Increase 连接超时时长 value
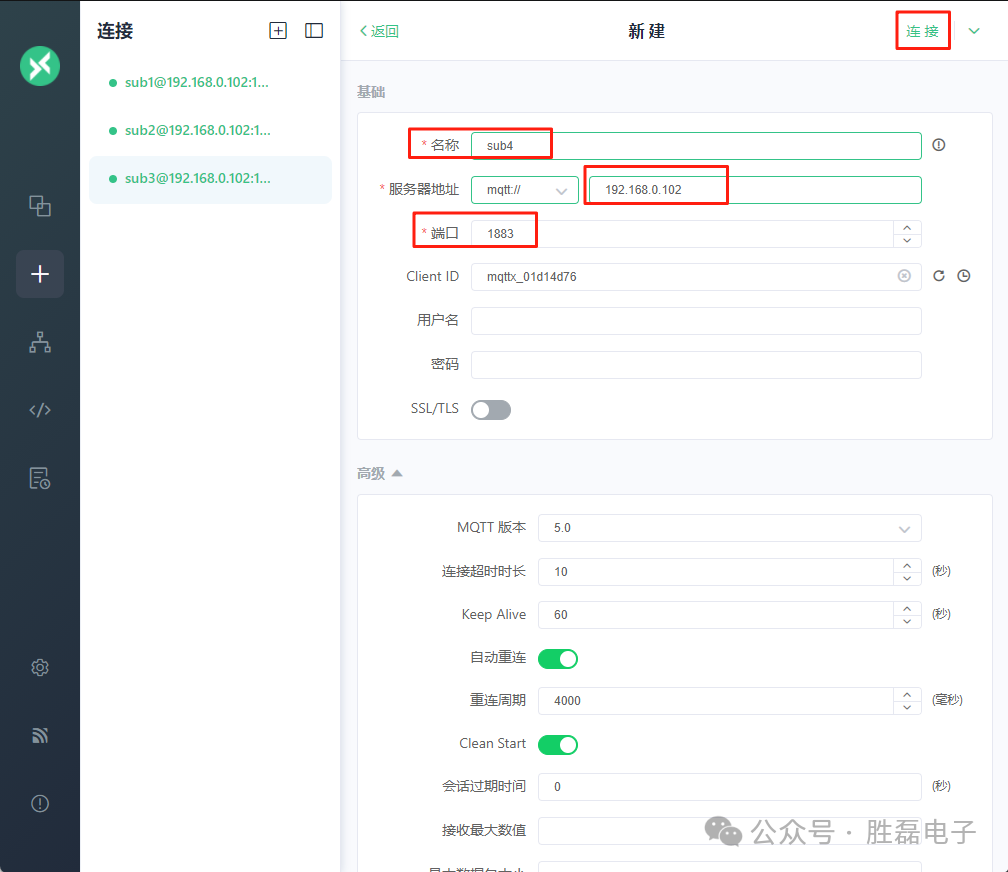 pyautogui.click(x=907, y=565)
